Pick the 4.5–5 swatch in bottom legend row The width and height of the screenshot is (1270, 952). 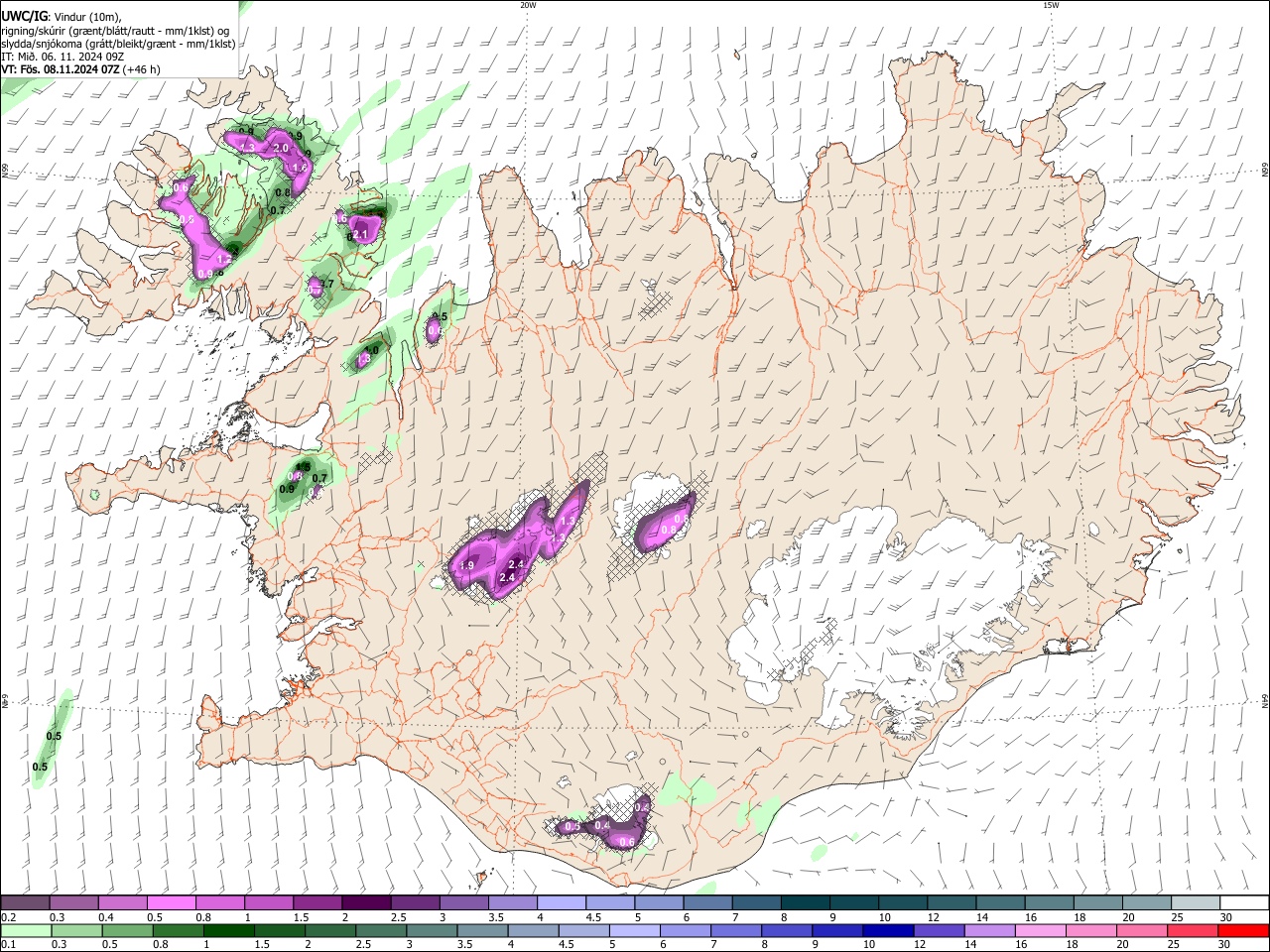(582, 930)
